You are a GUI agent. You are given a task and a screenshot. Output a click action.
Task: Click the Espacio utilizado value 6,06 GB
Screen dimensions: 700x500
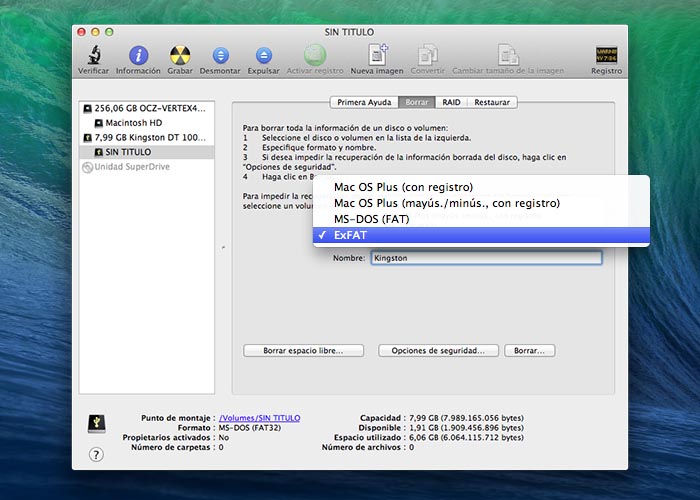[467, 438]
